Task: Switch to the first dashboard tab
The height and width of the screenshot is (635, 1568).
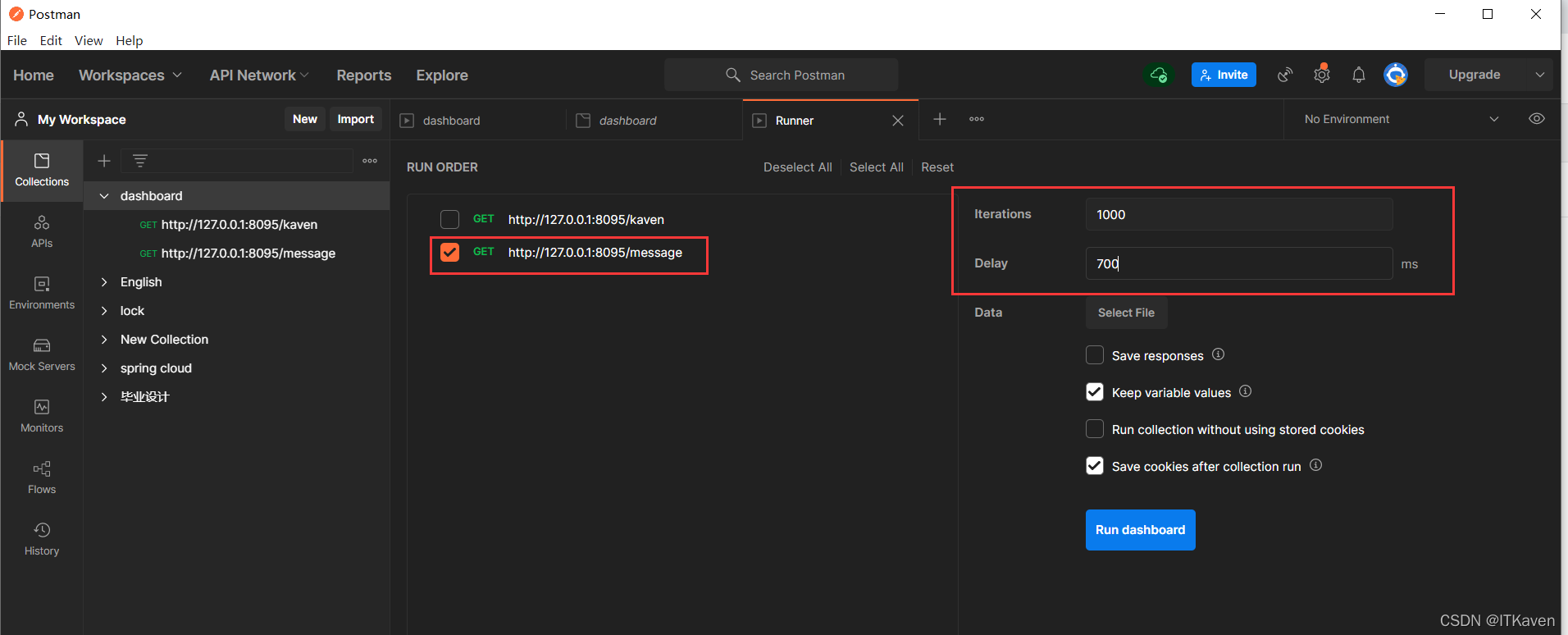Action: (x=478, y=121)
